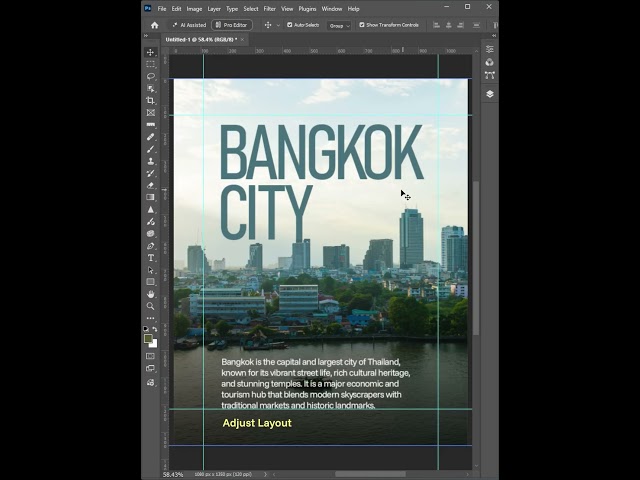The width and height of the screenshot is (640, 480).
Task: Select the Gradient tool
Action: click(x=151, y=197)
